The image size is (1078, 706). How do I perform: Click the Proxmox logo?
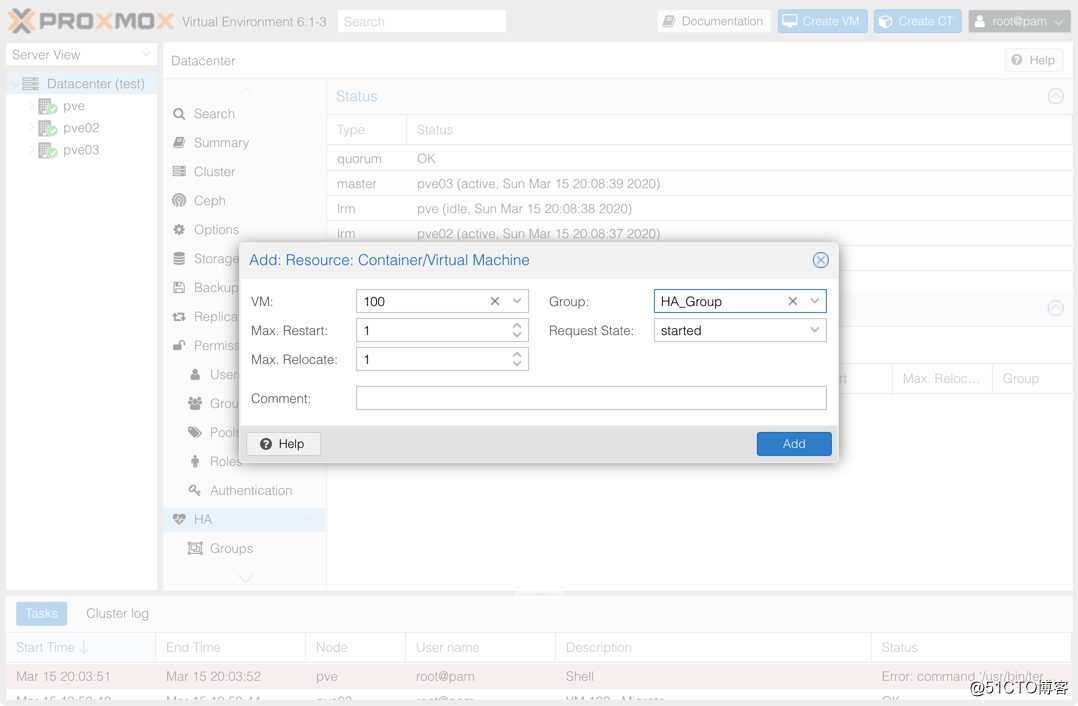[90, 21]
